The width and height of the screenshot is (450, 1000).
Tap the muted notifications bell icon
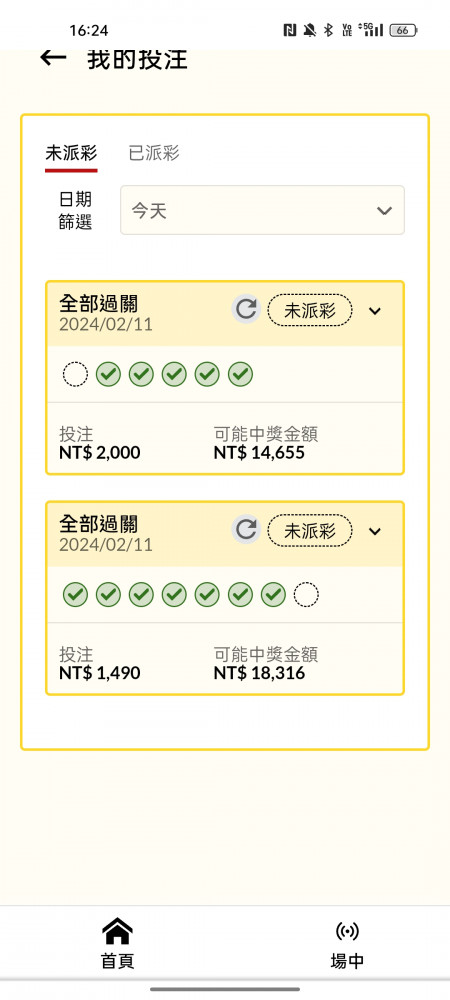coord(310,30)
